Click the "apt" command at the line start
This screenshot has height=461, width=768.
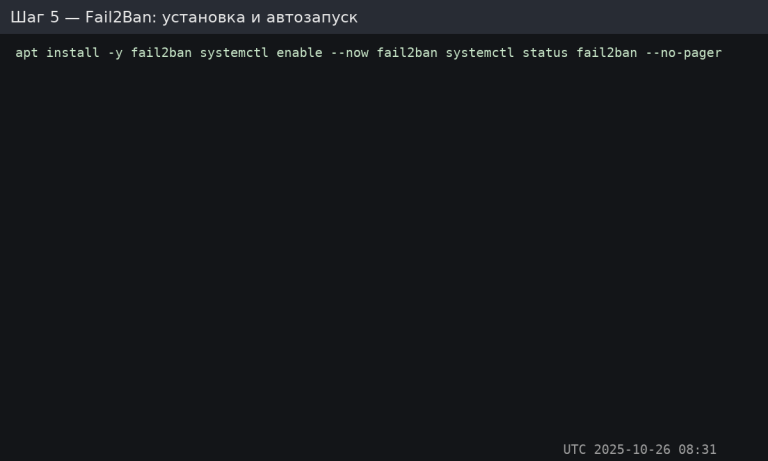pos(27,53)
